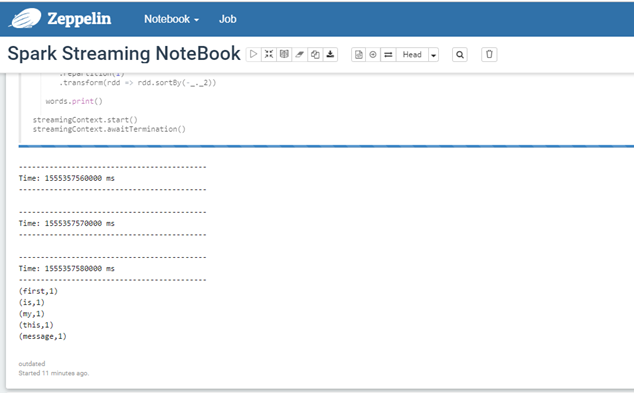Click the (is,1) output row
Viewport: 634px width, 393px height.
pos(32,302)
